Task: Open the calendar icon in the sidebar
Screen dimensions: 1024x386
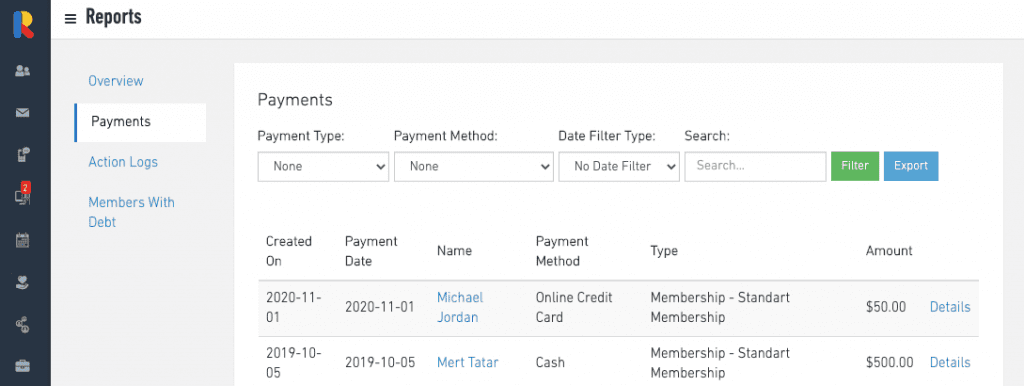Action: (x=23, y=240)
